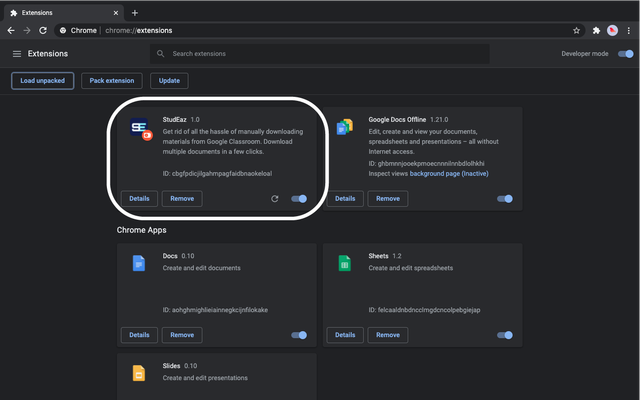Viewport: 640px width, 400px height.
Task: Click the Docs app icon
Action: (139, 263)
